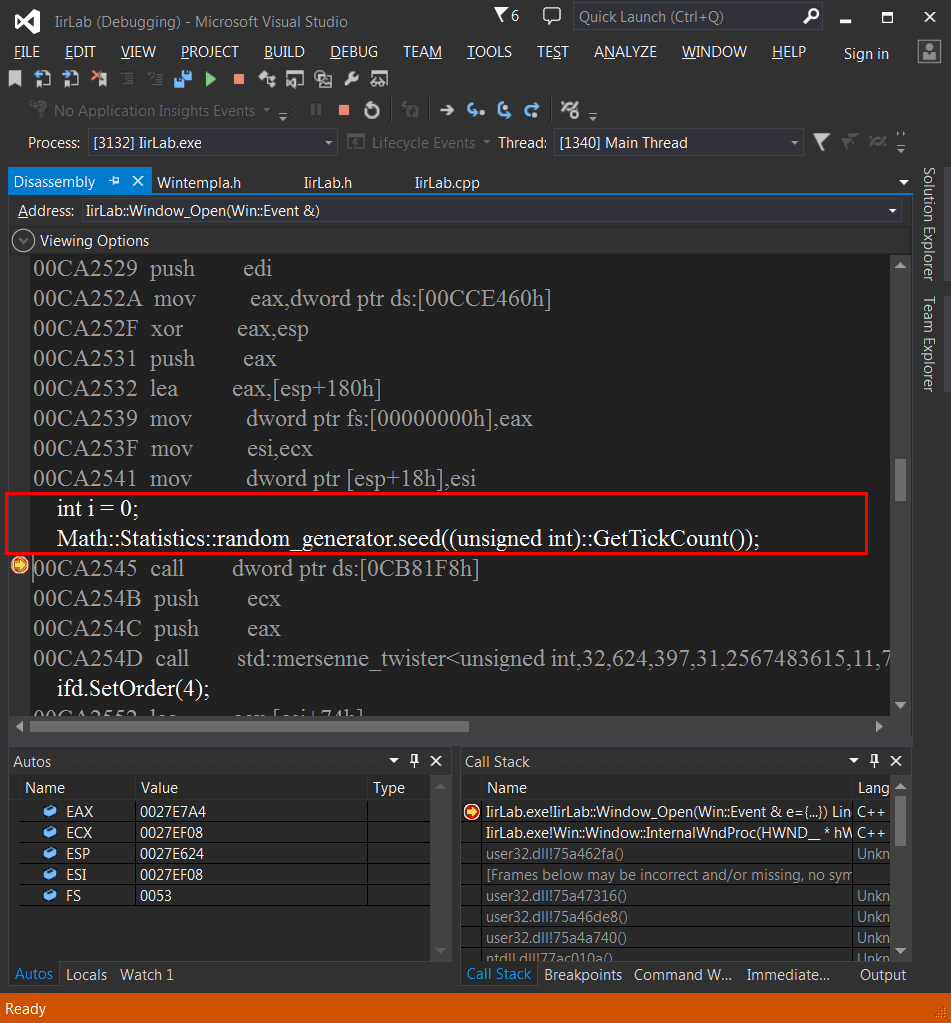Open the BUILD menu
Screen dimensions: 951x1023
284,52
